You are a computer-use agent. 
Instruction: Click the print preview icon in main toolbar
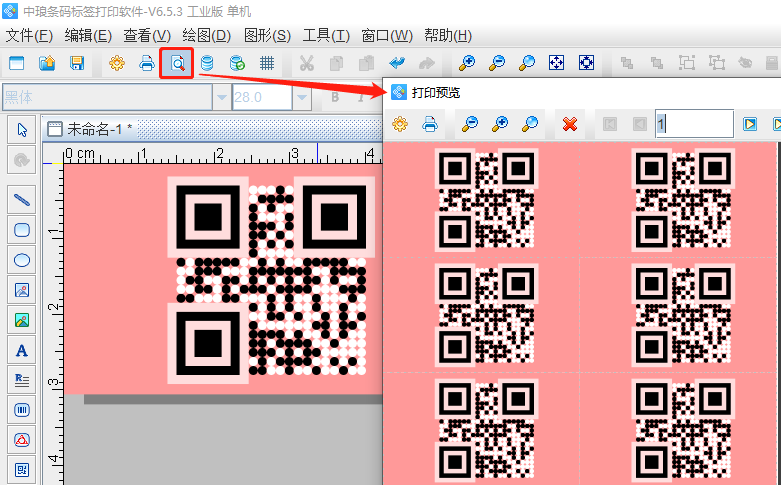pos(176,63)
